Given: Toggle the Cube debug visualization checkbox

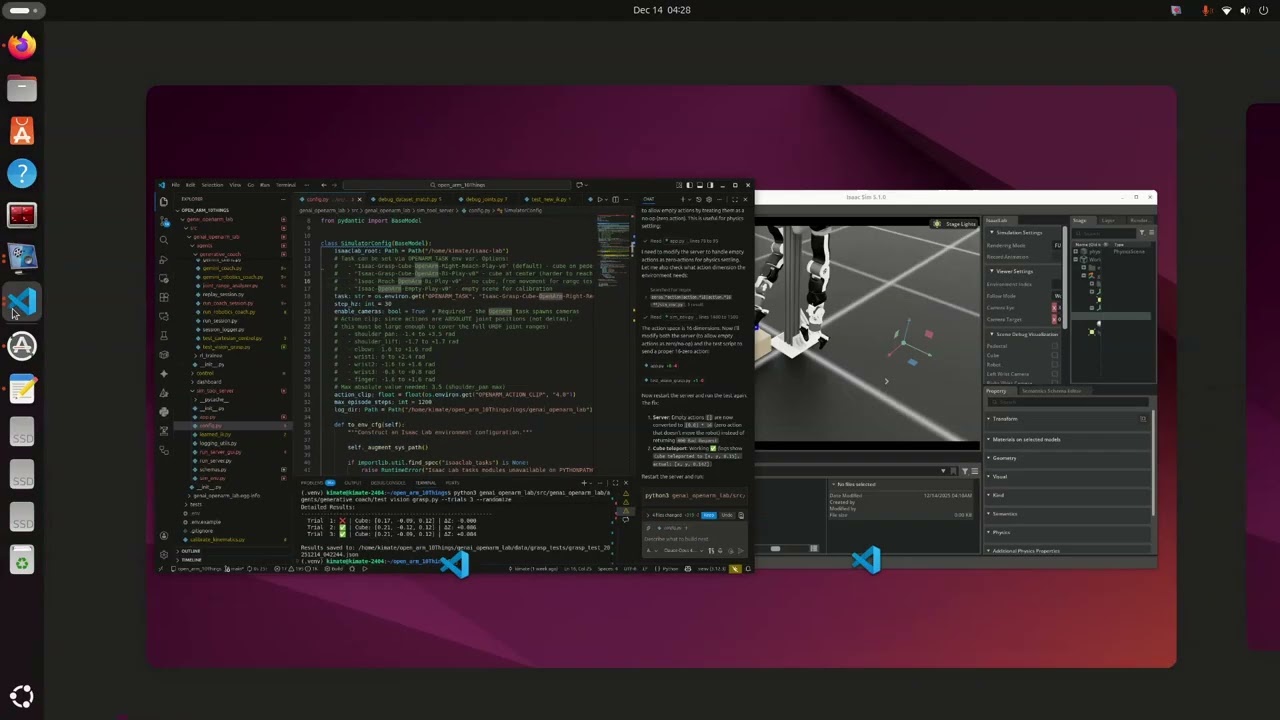Looking at the screenshot, I should (x=1055, y=355).
